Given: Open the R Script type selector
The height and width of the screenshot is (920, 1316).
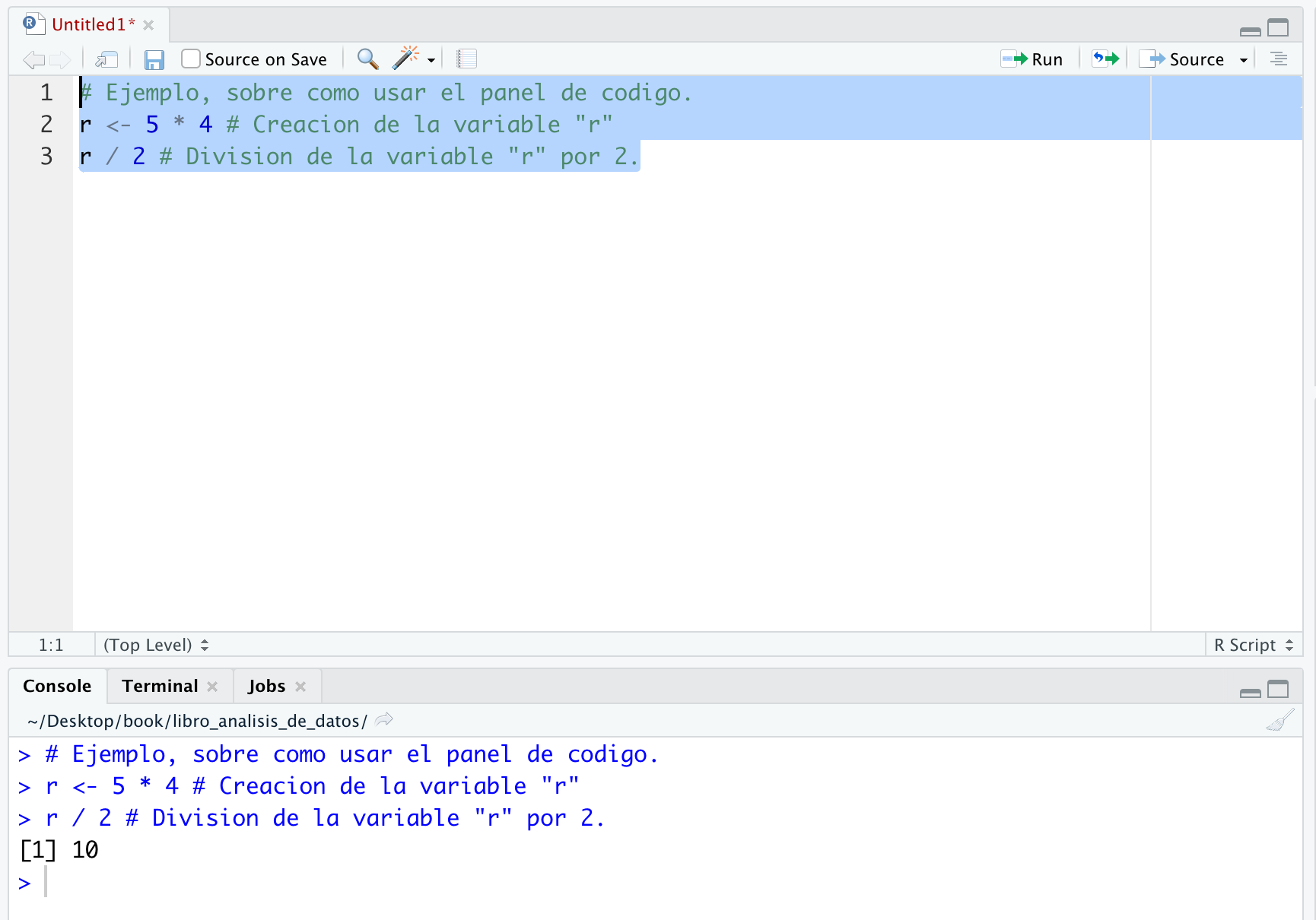Looking at the screenshot, I should 1253,644.
